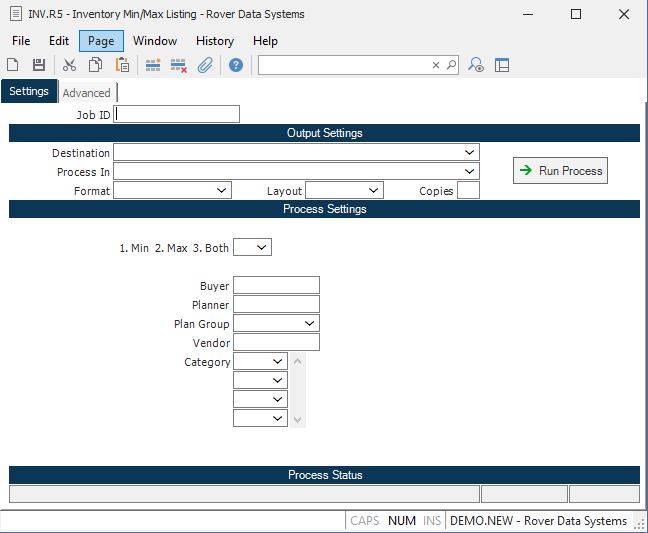Click the Delete row toolbar icon
The width and height of the screenshot is (648, 533).
(x=179, y=65)
